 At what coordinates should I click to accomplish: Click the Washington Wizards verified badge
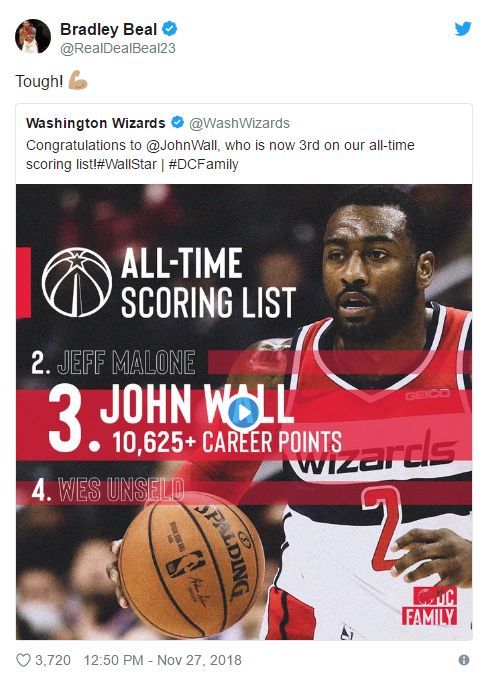tap(178, 123)
